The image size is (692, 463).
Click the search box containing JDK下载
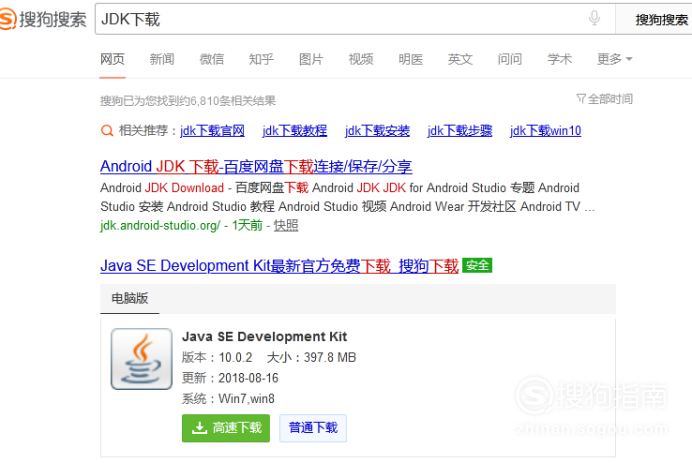coord(355,19)
